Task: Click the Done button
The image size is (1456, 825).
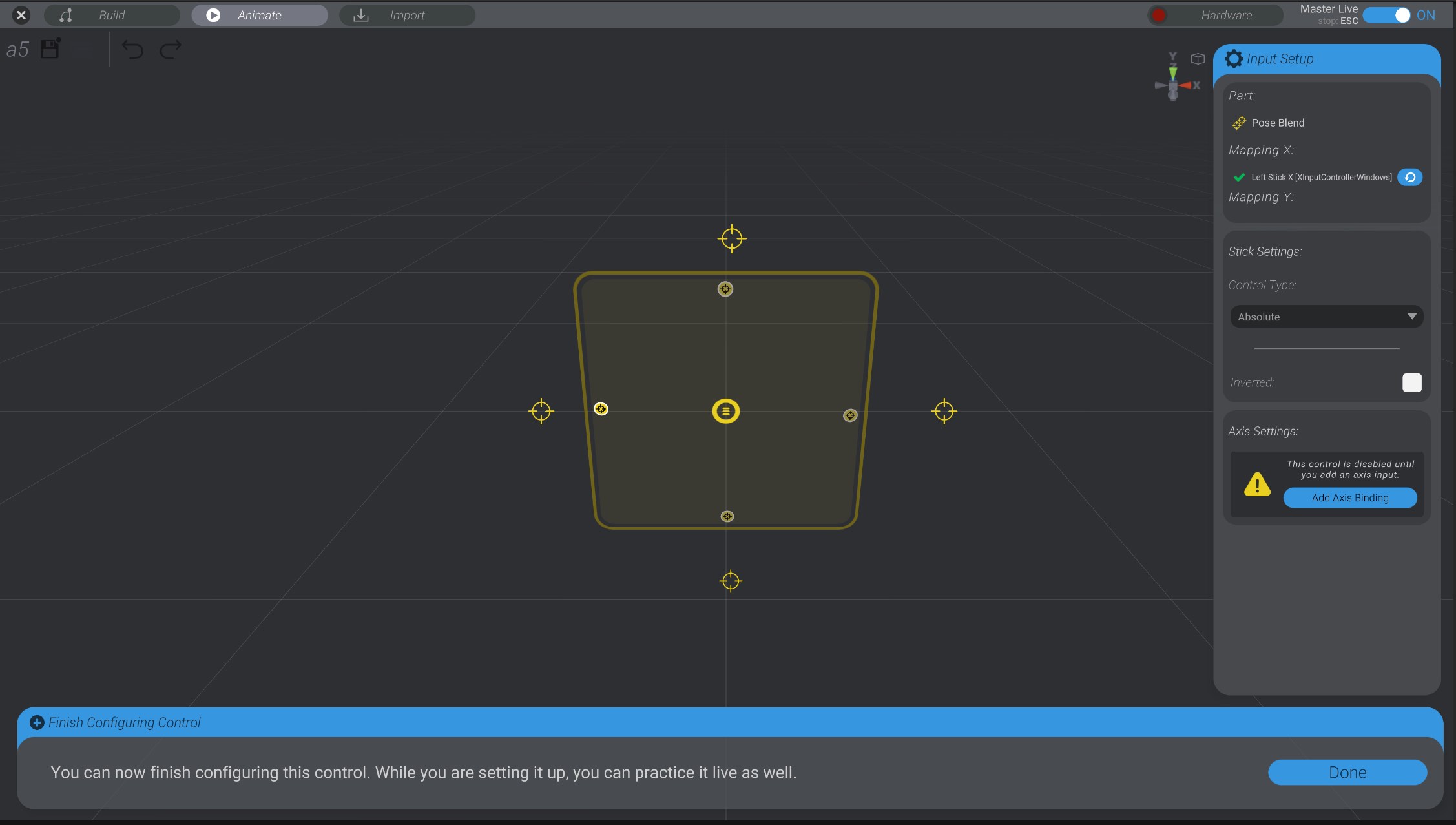Action: click(1347, 772)
